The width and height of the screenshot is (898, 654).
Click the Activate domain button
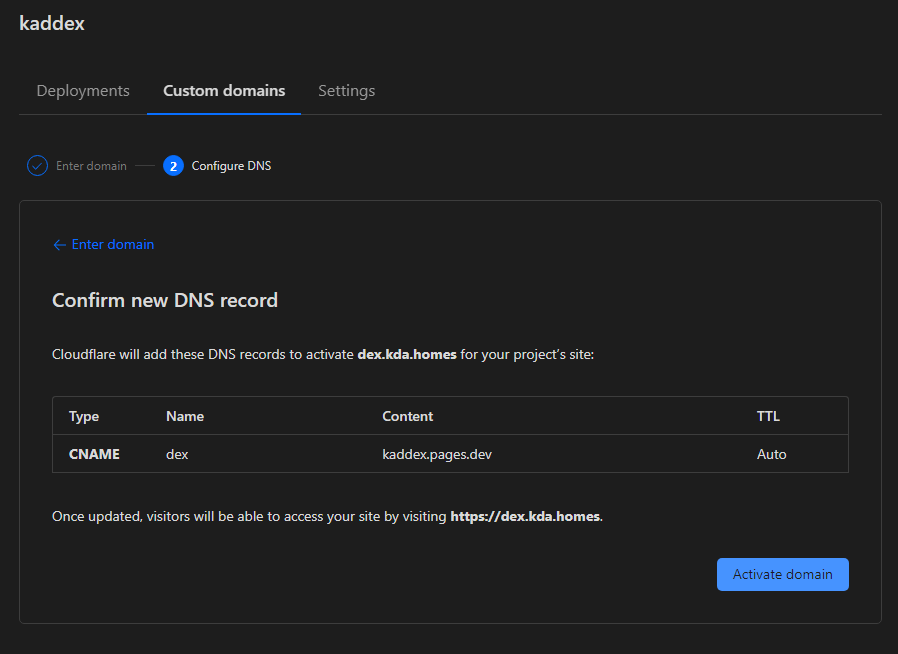[x=782, y=574]
